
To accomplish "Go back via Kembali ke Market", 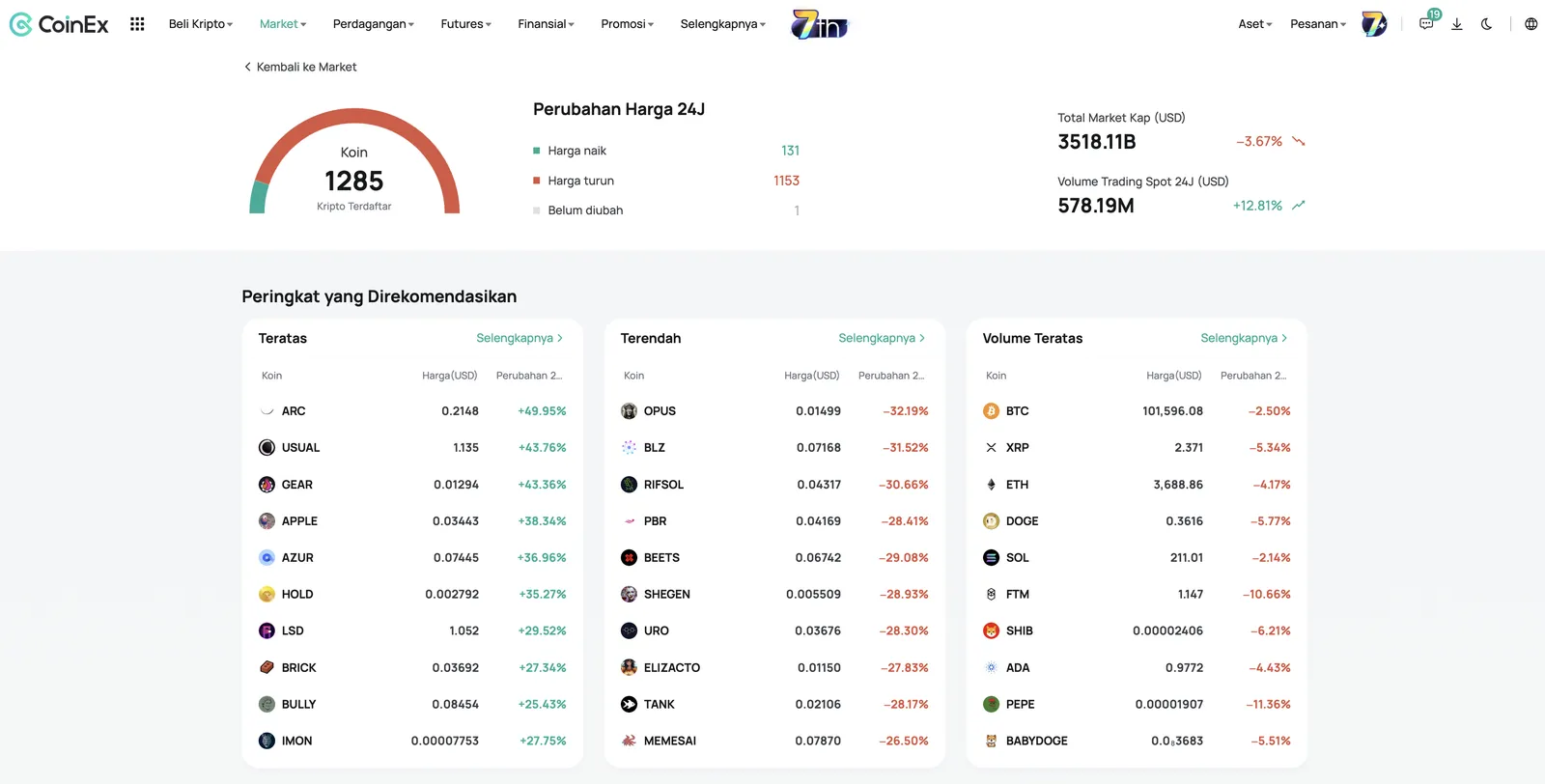I will pyautogui.click(x=300, y=67).
